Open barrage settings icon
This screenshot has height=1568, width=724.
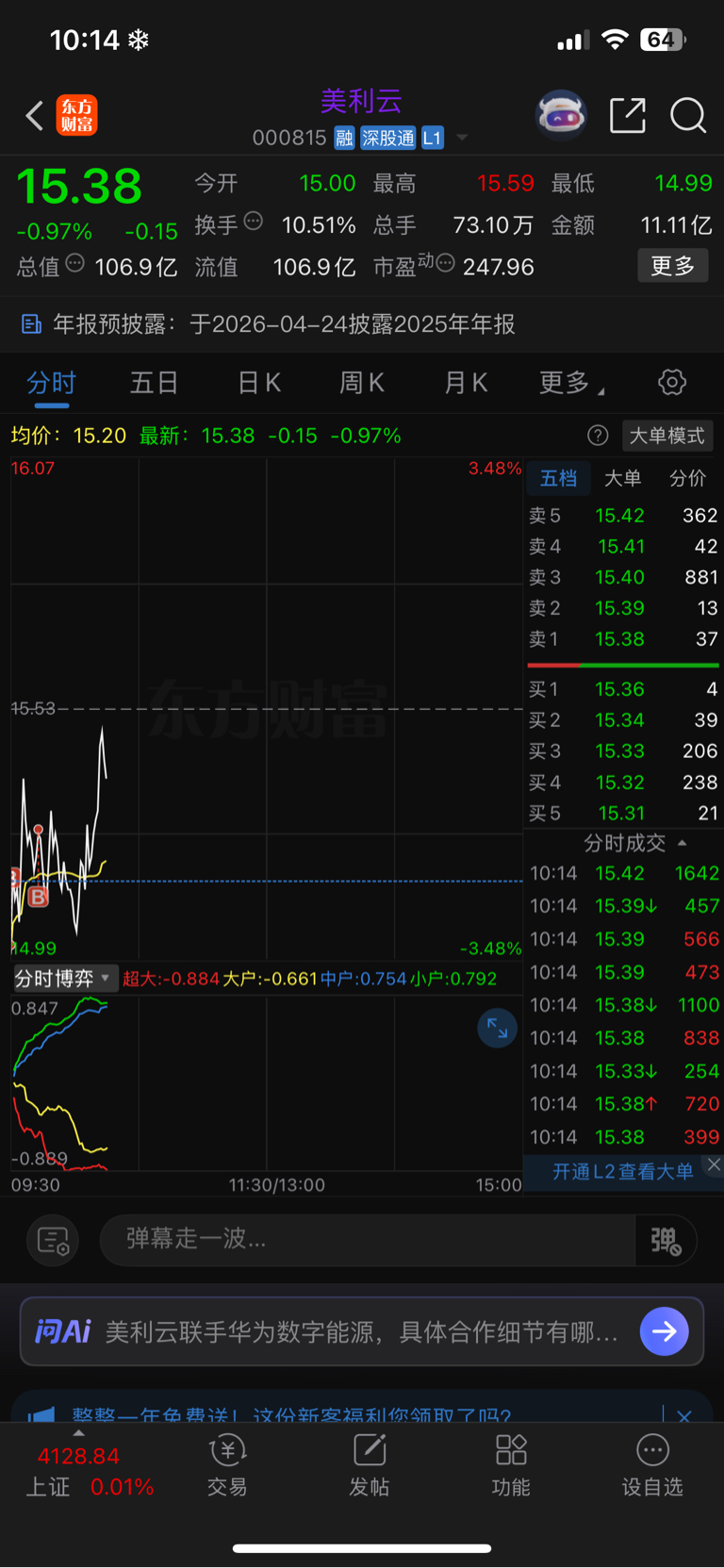(53, 1241)
